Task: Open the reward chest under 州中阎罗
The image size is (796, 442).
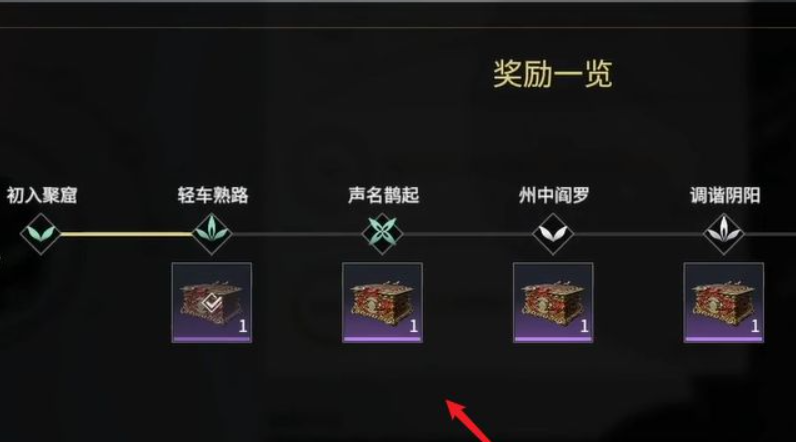Action: [x=553, y=302]
